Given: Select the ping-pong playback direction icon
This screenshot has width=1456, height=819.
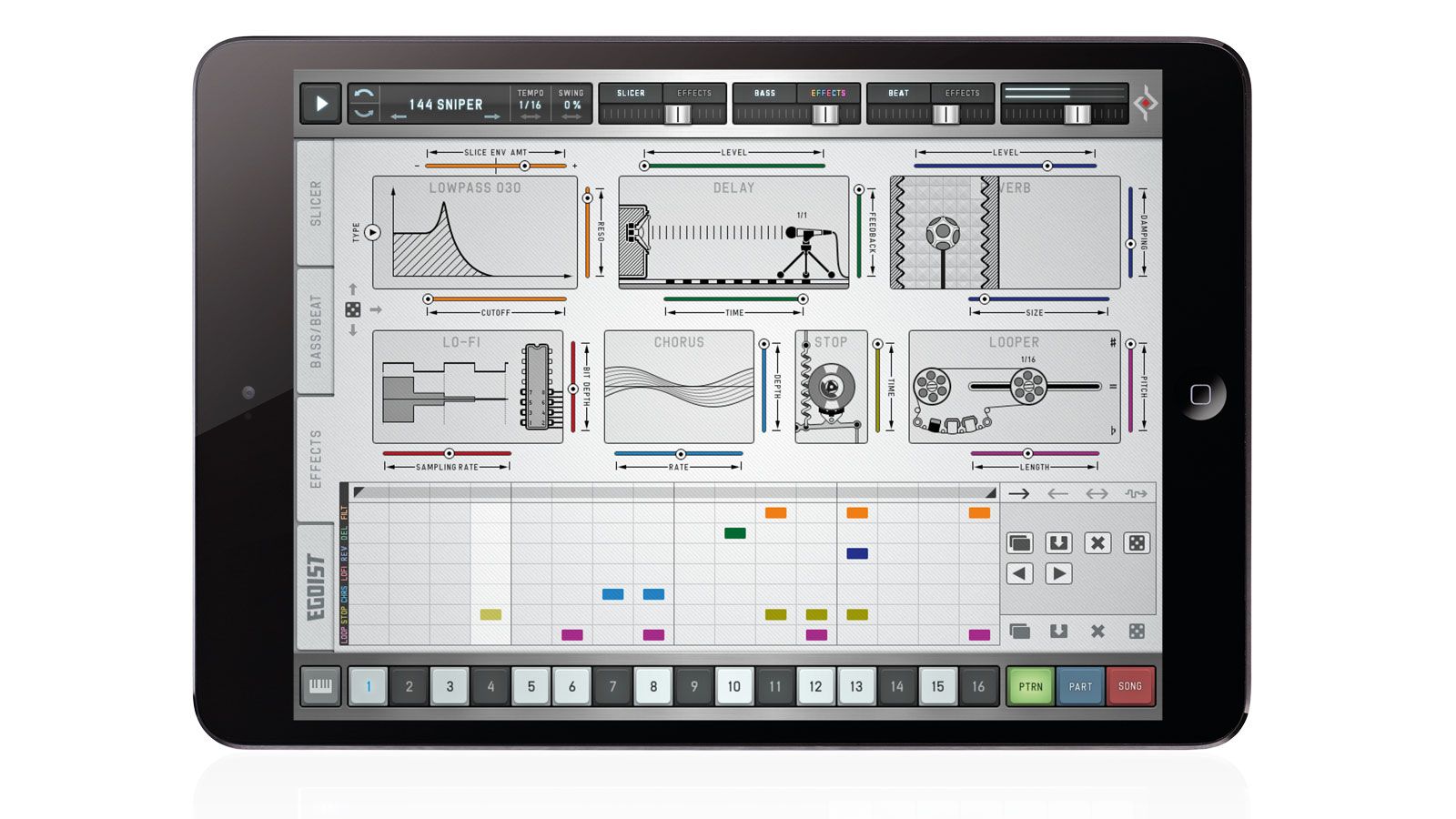Looking at the screenshot, I should [x=1097, y=493].
